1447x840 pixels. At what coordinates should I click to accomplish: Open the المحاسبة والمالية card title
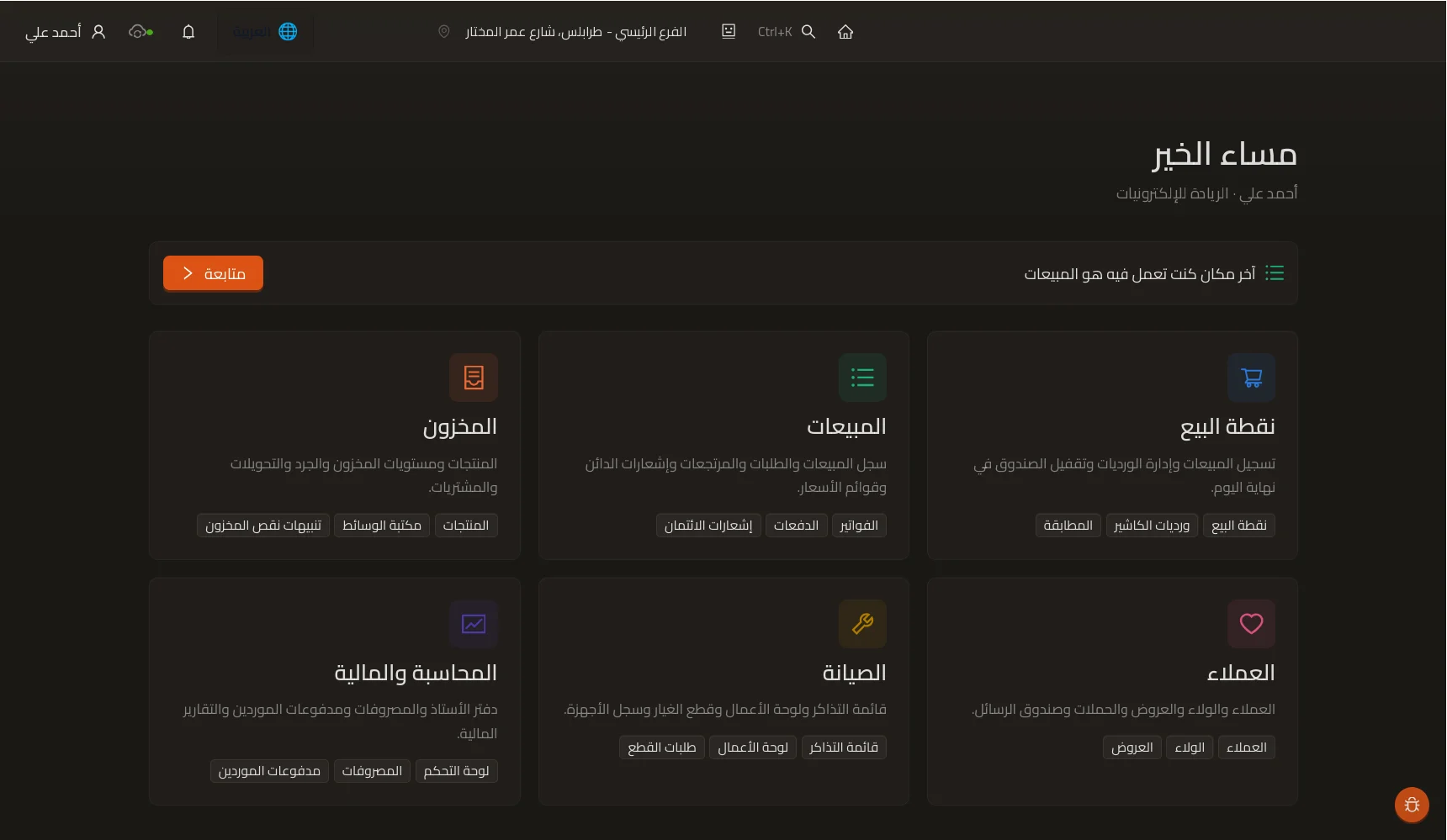click(x=416, y=674)
